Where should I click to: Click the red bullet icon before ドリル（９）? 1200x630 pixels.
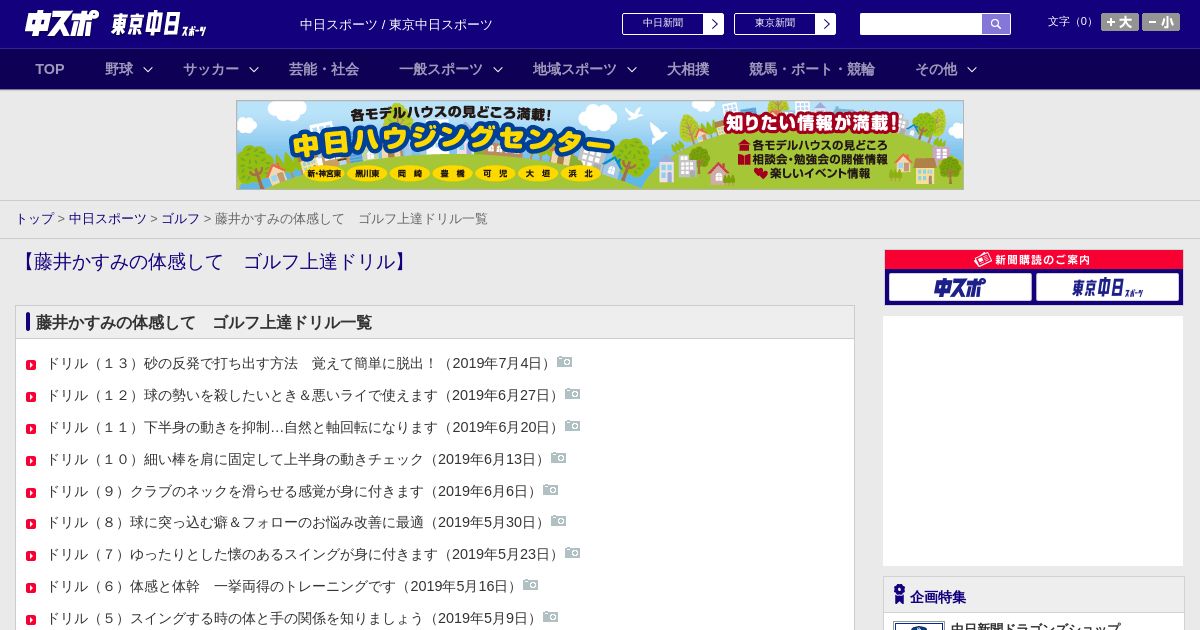click(31, 493)
